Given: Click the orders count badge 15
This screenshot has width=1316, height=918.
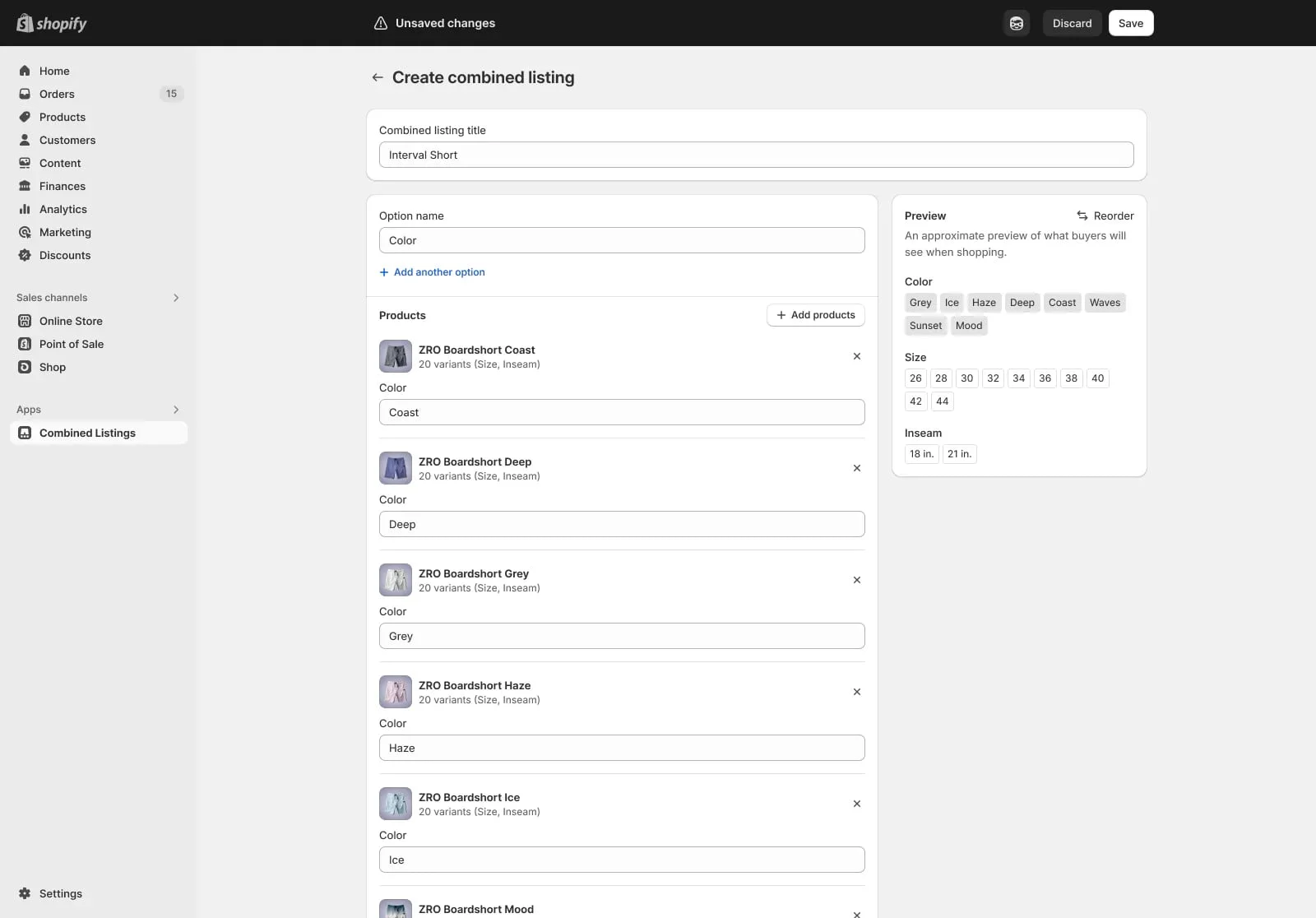Looking at the screenshot, I should (x=171, y=94).
